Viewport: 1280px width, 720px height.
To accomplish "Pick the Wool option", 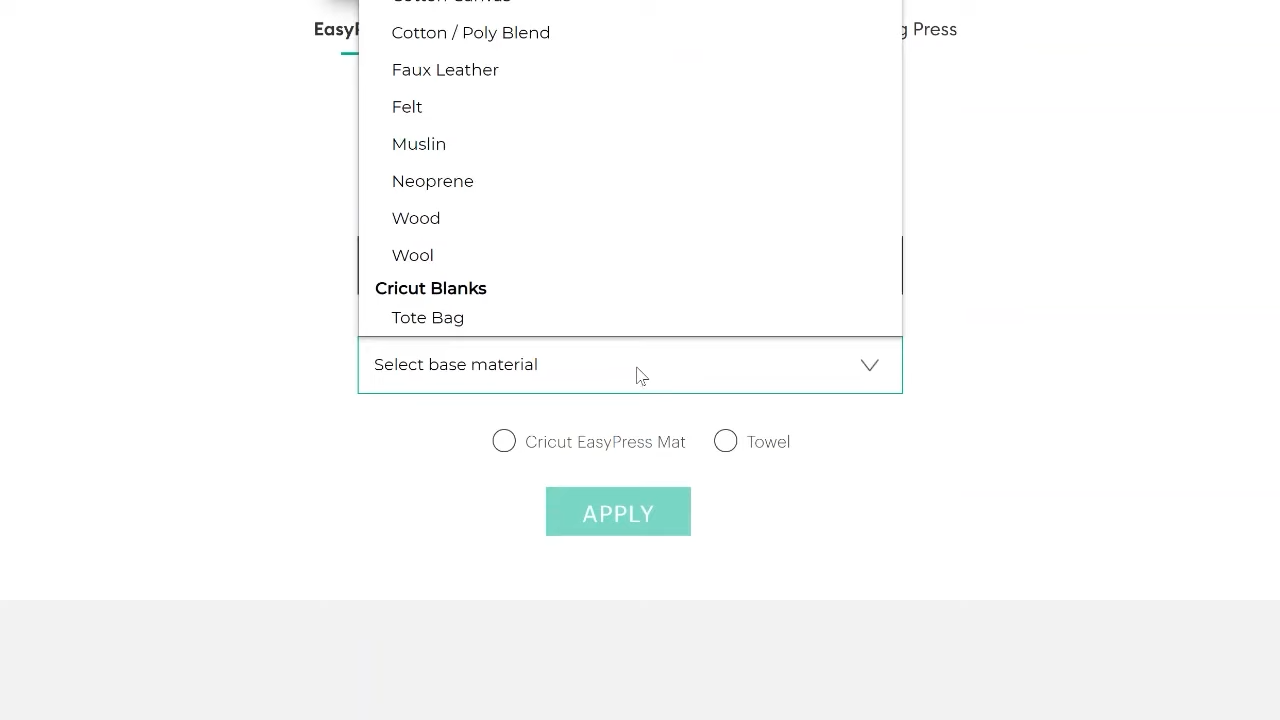I will tap(413, 255).
